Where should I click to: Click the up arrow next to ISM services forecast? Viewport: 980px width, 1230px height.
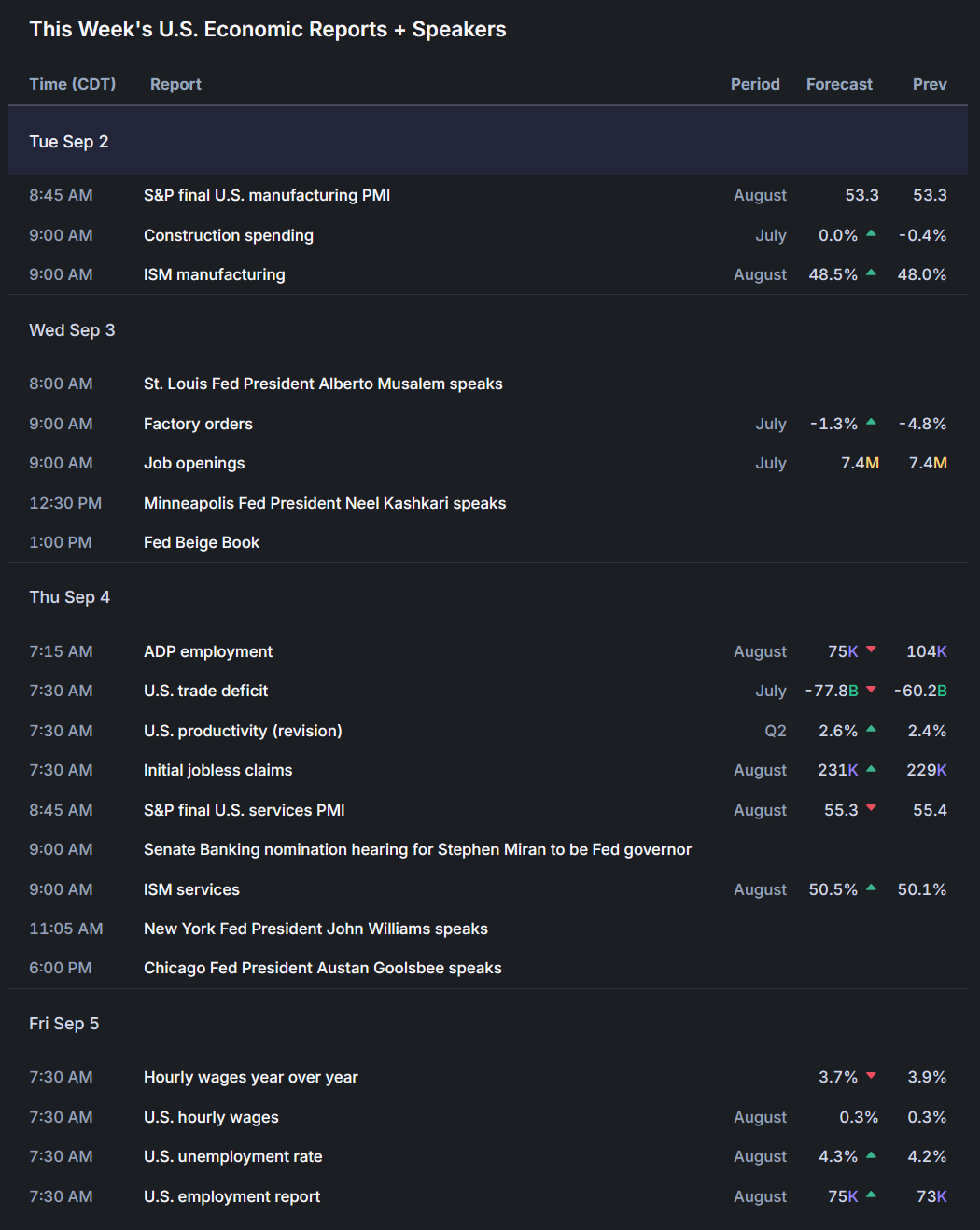(x=871, y=888)
